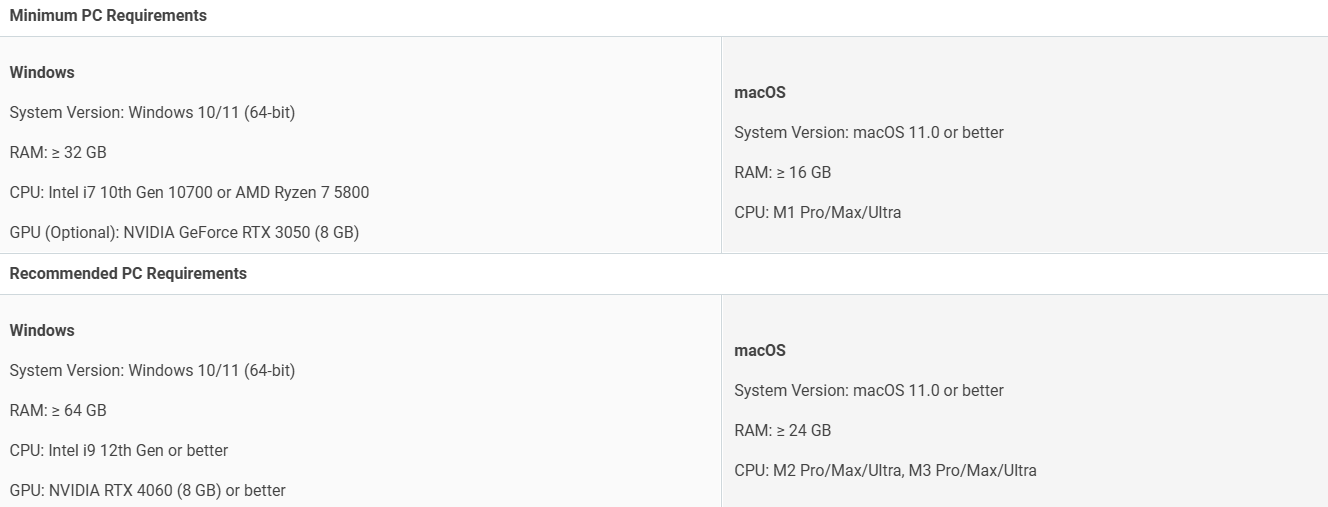Click the RAM ≥ 16 GB line
Viewport: 1328px width, 507px height.
pos(783,172)
